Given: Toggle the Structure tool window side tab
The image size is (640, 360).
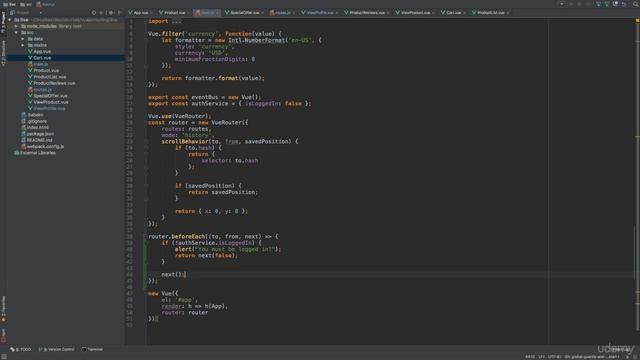Looking at the screenshot, I should pos(3,53).
